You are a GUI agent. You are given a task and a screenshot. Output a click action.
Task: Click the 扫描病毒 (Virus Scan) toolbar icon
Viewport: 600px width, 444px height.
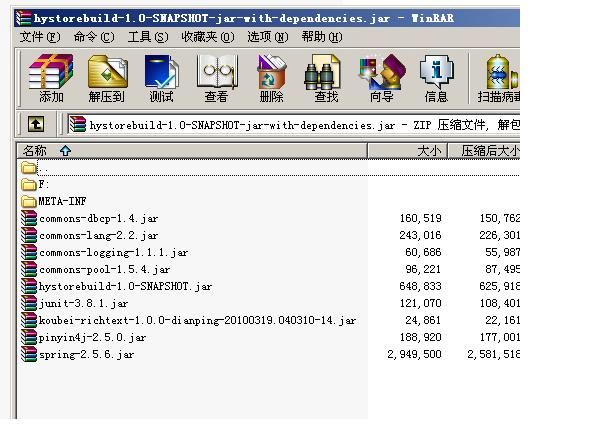(502, 72)
